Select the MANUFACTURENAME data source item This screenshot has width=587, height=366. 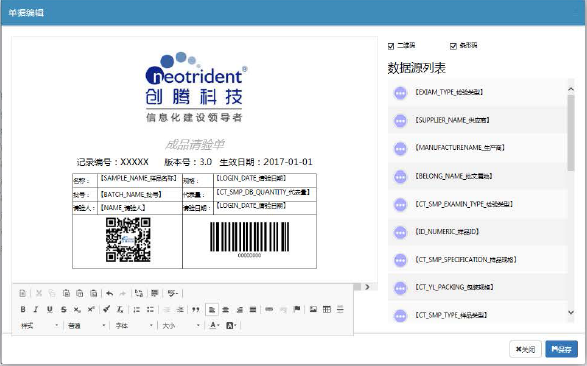tap(478, 148)
